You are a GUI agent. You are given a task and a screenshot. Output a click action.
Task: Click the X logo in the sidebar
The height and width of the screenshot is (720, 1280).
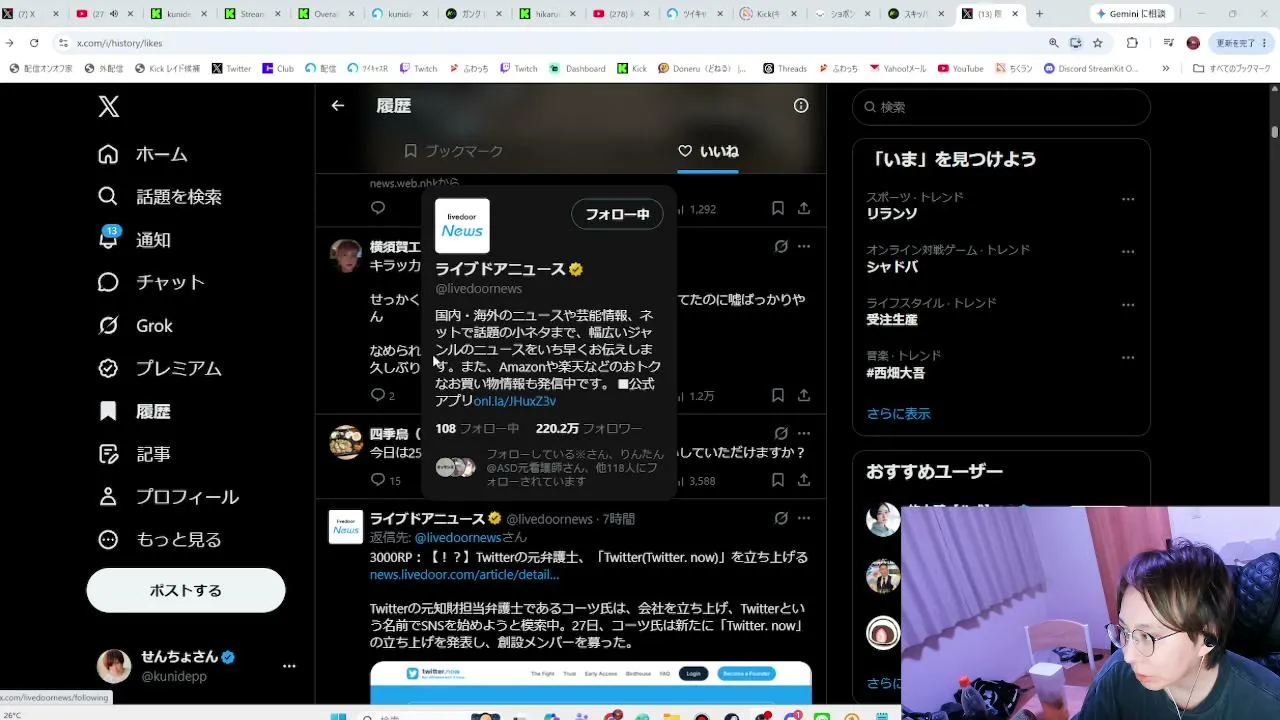point(109,107)
